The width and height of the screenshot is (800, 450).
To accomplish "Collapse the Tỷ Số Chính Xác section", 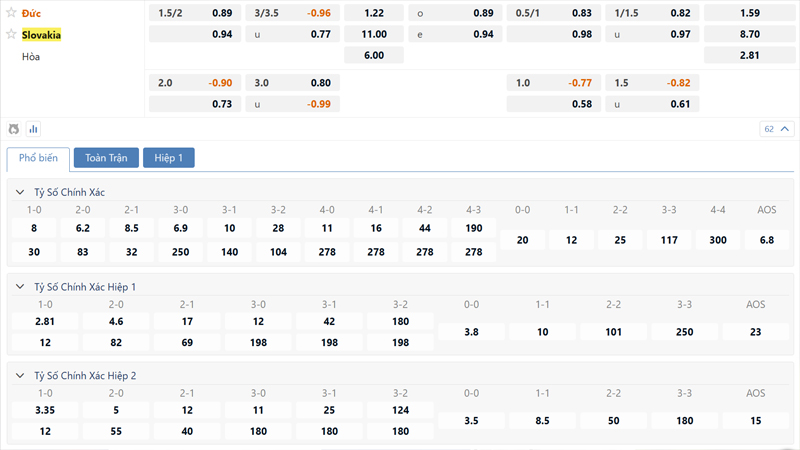I will pyautogui.click(x=21, y=192).
